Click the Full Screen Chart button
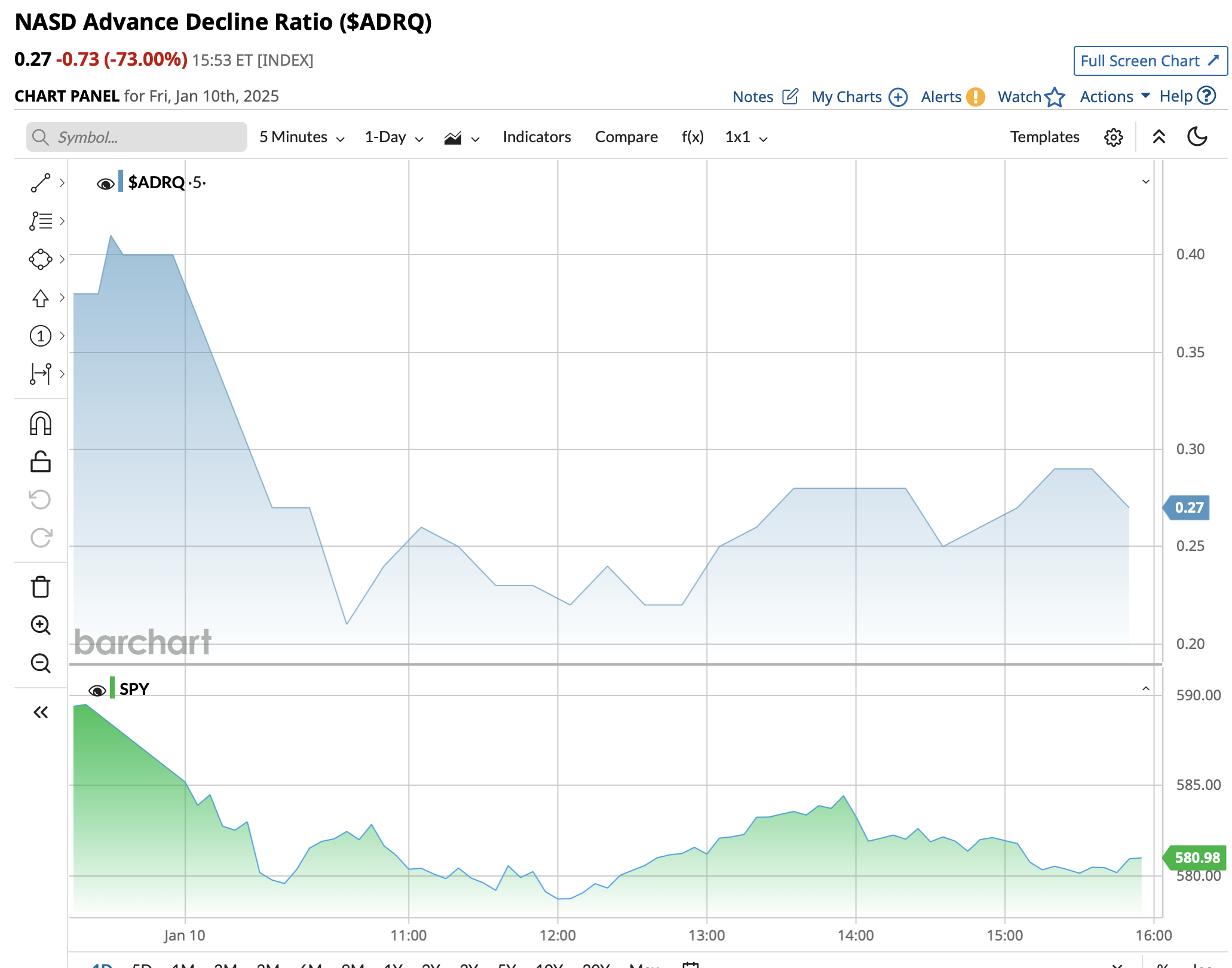Screen dimensions: 1232x968 pyautogui.click(x=1150, y=61)
